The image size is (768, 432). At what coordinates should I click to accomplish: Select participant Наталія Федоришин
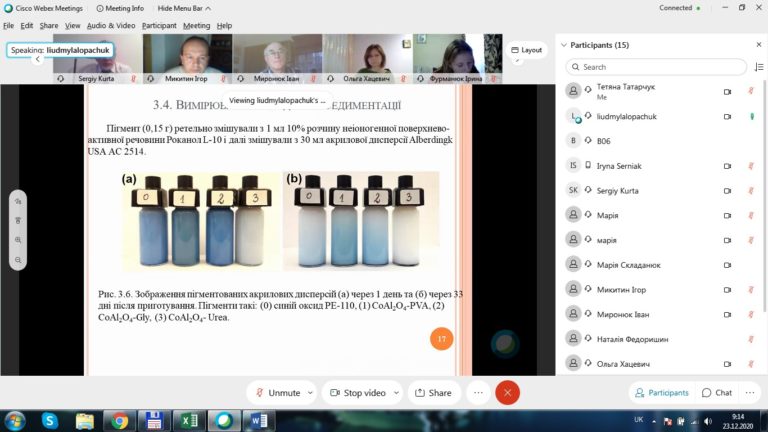659,338
